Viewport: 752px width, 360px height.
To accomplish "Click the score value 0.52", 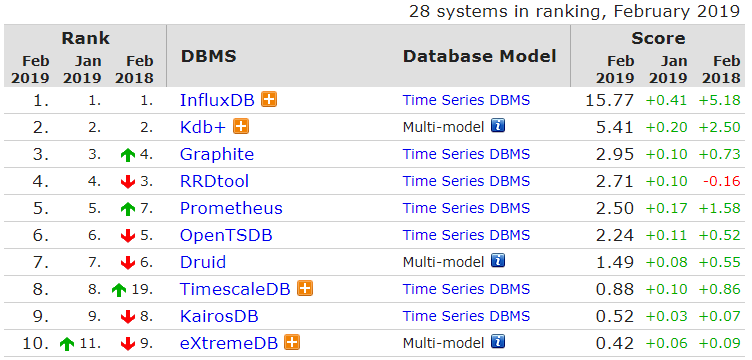I will click(614, 316).
